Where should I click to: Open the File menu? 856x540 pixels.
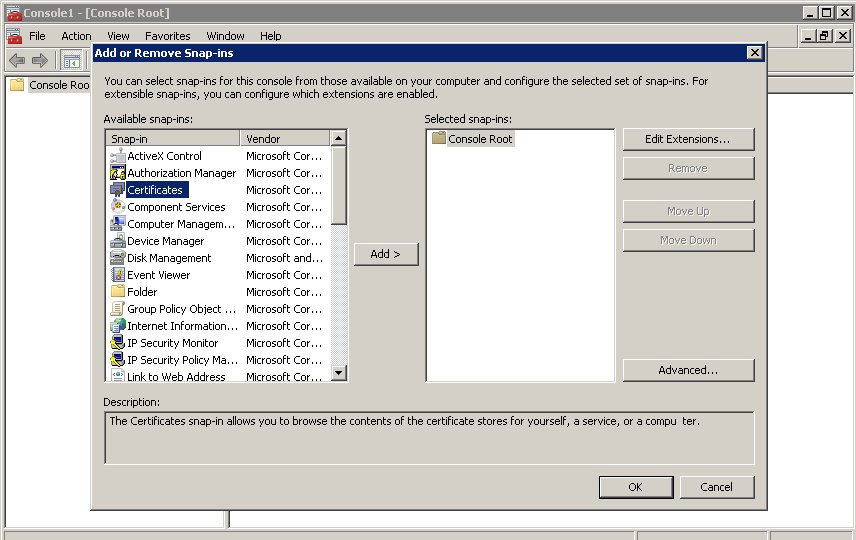37,36
